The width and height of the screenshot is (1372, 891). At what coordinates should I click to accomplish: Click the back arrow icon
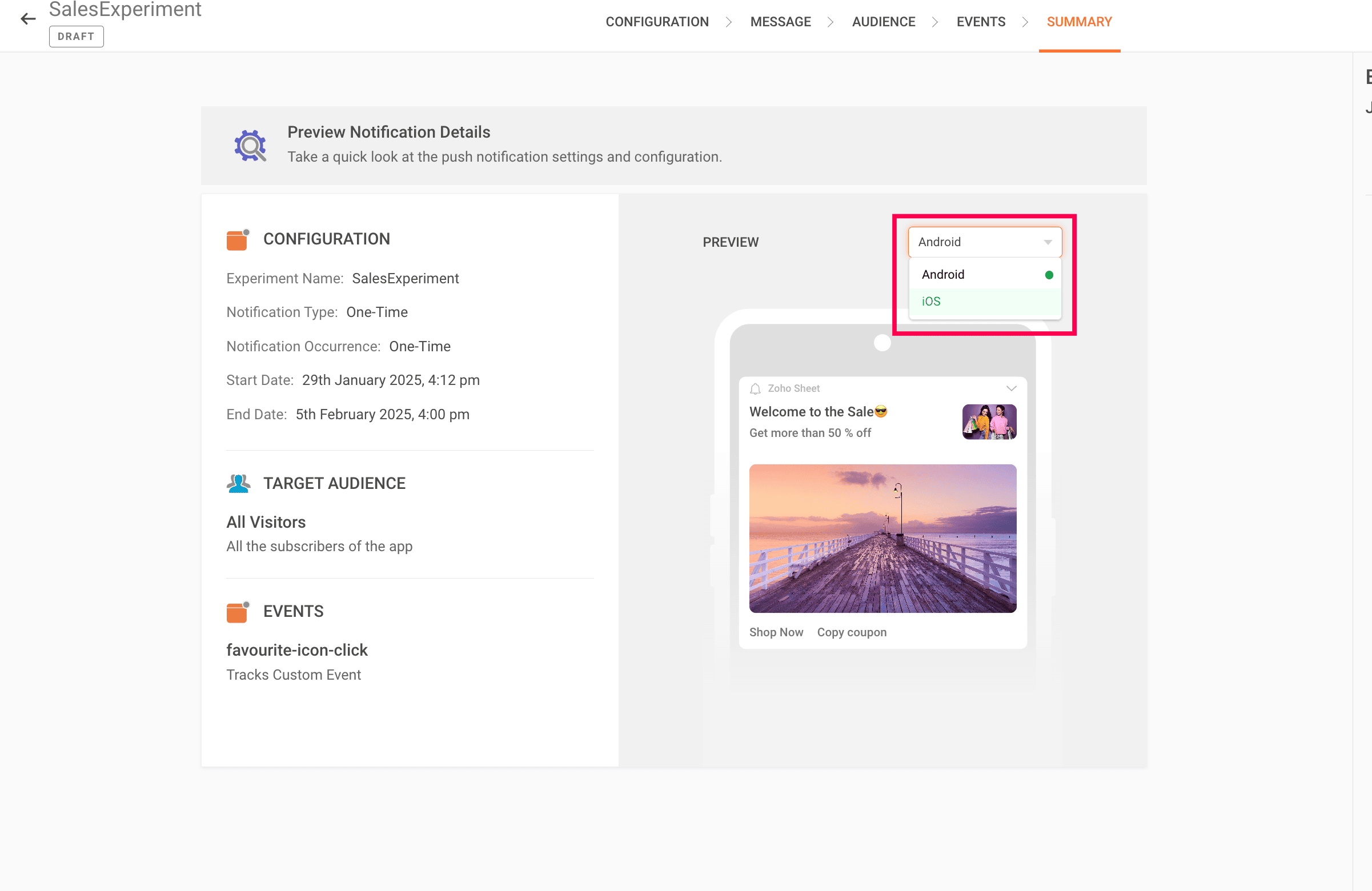pyautogui.click(x=27, y=19)
